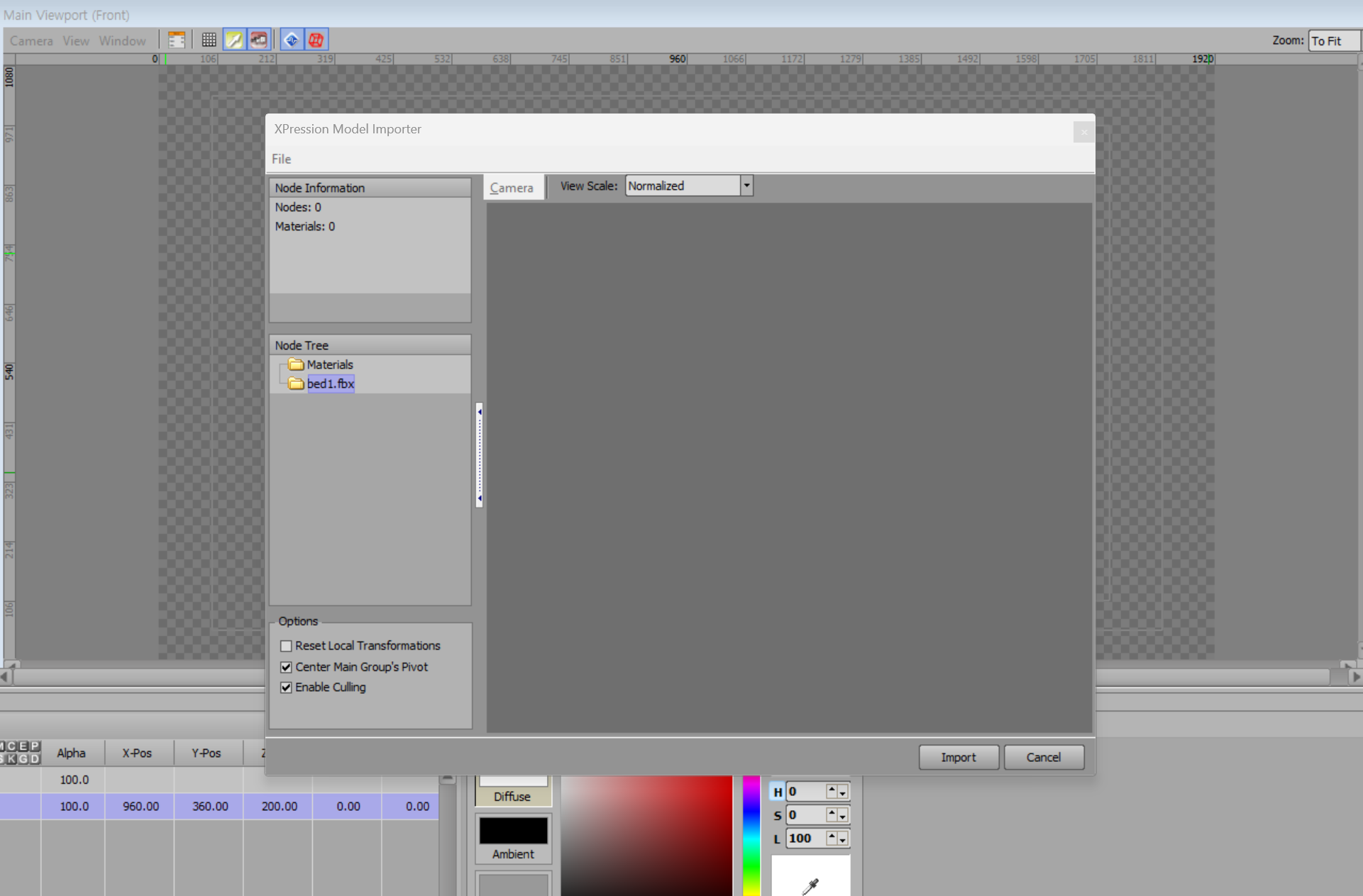Image resolution: width=1363 pixels, height=896 pixels.
Task: Click the red camera preview icon
Action: click(x=259, y=40)
